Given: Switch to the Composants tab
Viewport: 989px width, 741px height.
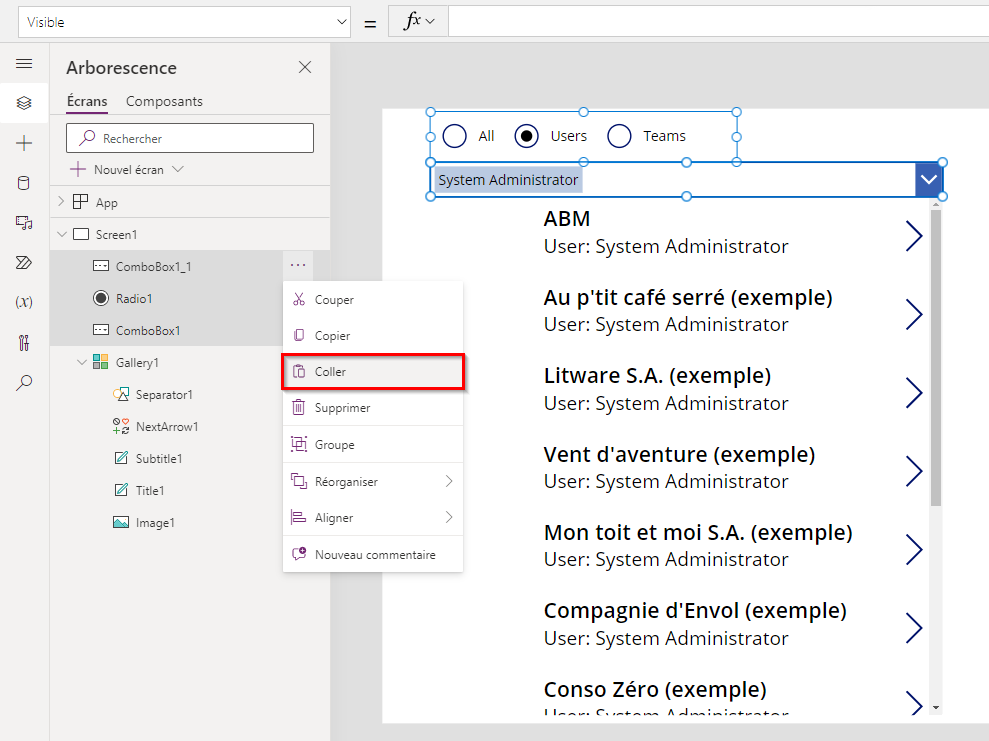Looking at the screenshot, I should pos(164,101).
